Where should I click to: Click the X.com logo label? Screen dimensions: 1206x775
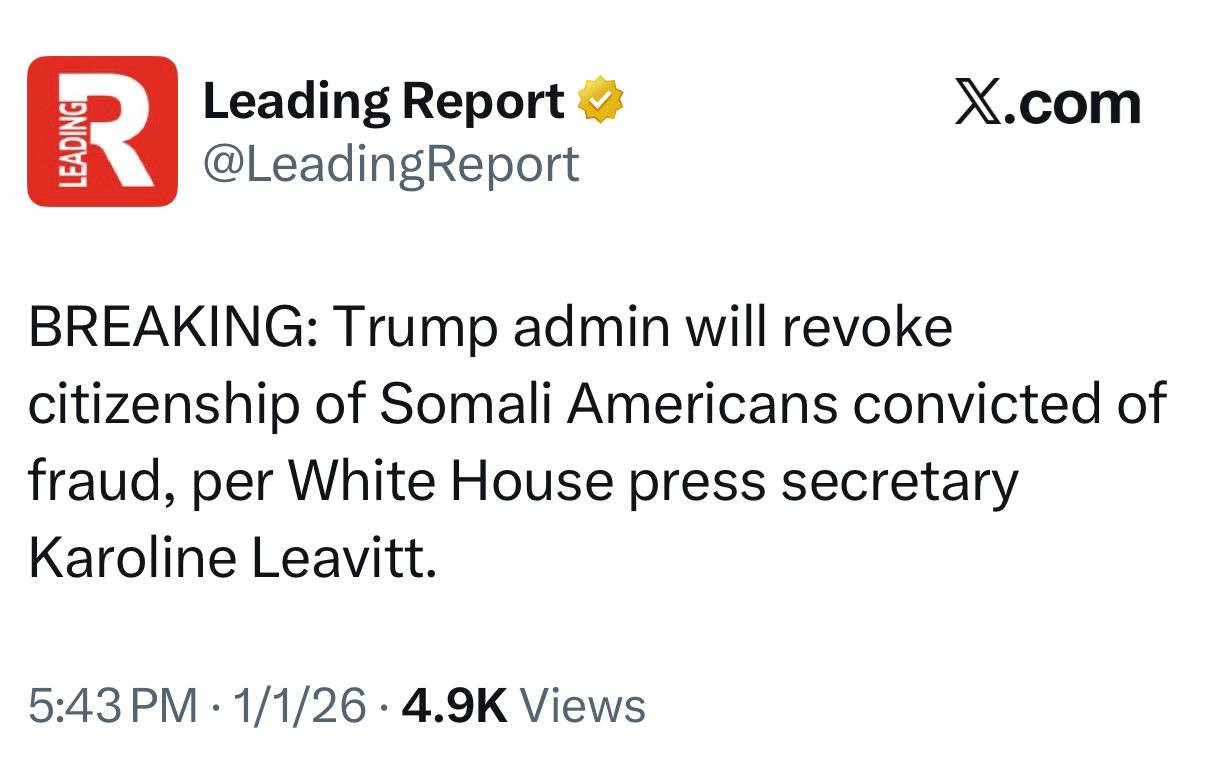pyautogui.click(x=1047, y=103)
